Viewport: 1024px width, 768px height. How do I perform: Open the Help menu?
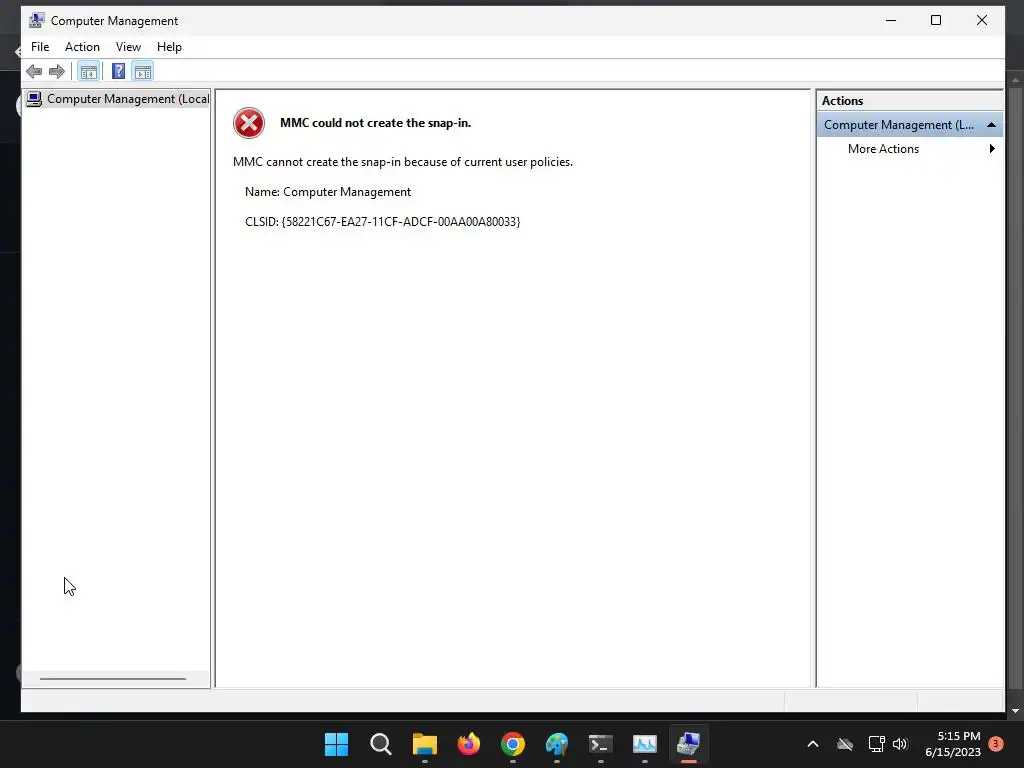click(x=169, y=47)
